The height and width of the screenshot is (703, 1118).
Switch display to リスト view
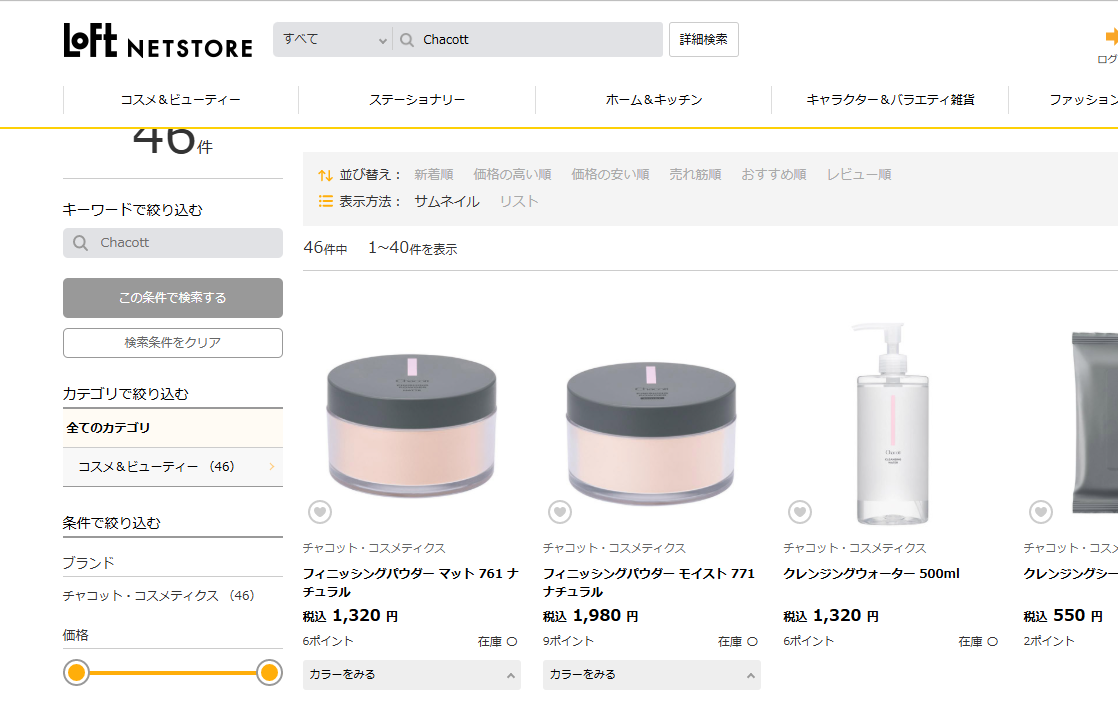518,202
